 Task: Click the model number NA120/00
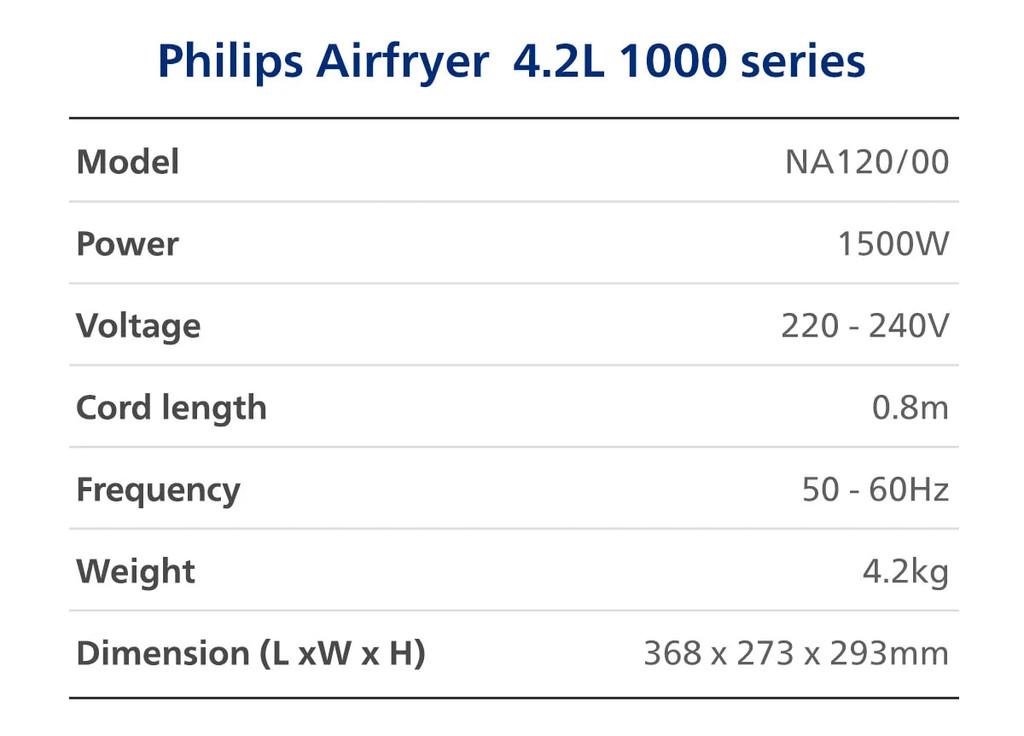click(x=866, y=162)
